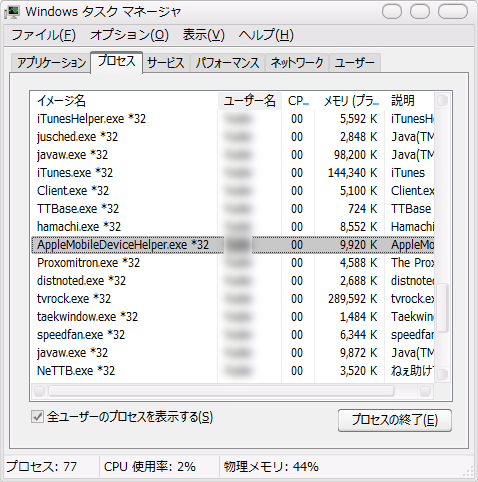This screenshot has width=478, height=482.
Task: Click the プロセス: 77 status entry
Action: (42, 467)
